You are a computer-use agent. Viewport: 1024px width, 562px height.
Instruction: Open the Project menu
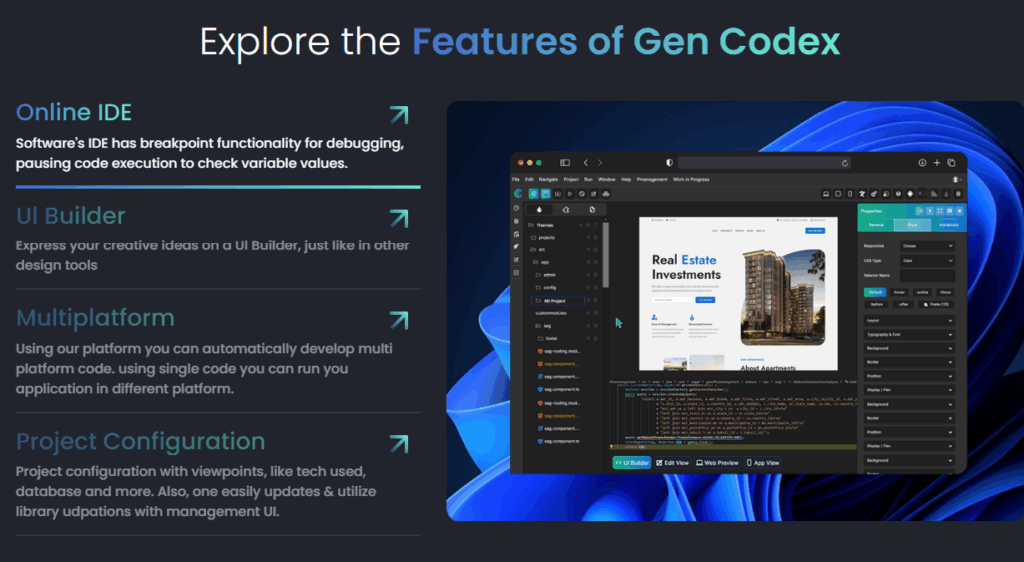[571, 180]
